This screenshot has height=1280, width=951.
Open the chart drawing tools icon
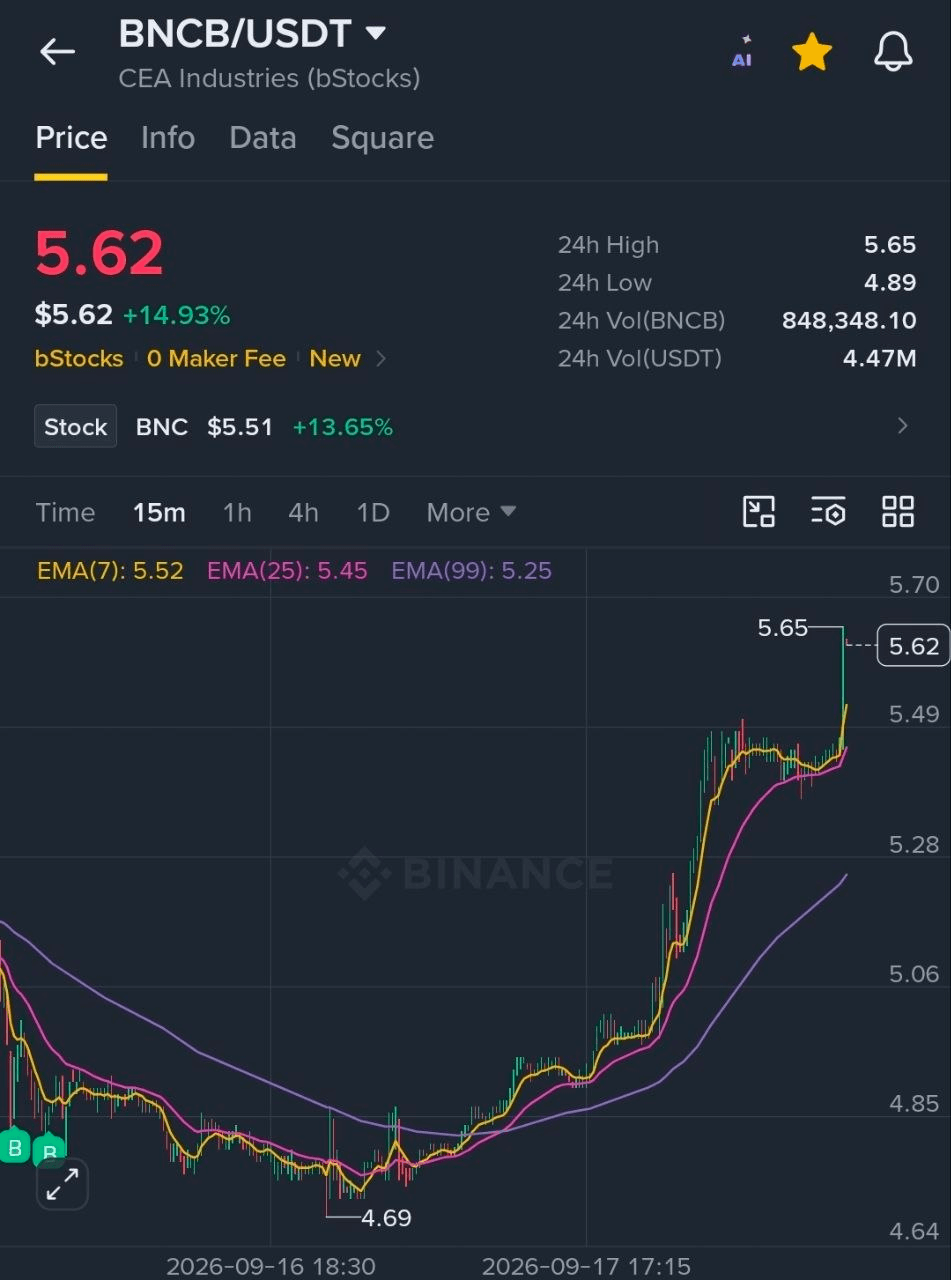tap(759, 512)
